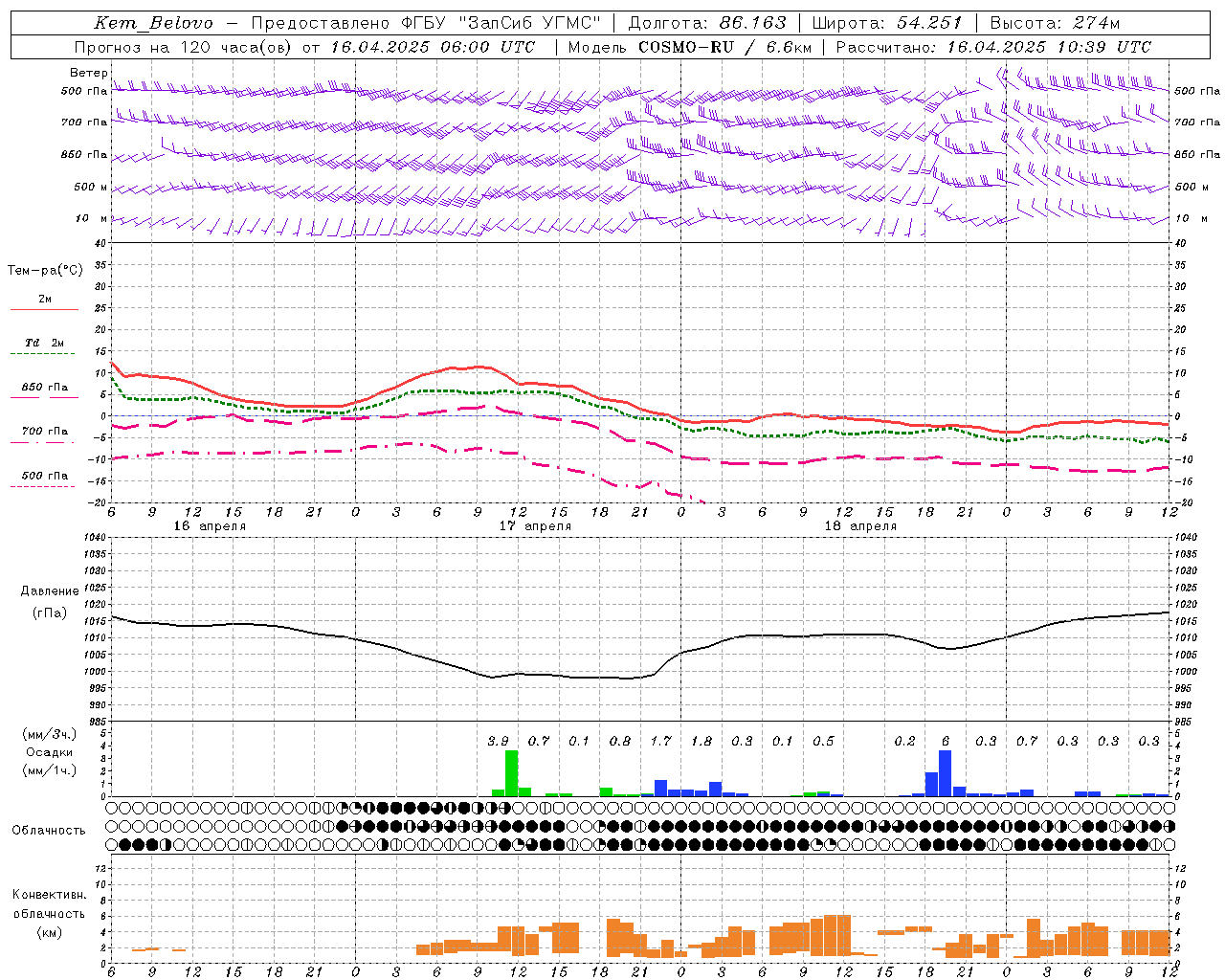The height and width of the screenshot is (980, 1225).
Task: Click the "17 апреля" date label
Action: [x=535, y=526]
